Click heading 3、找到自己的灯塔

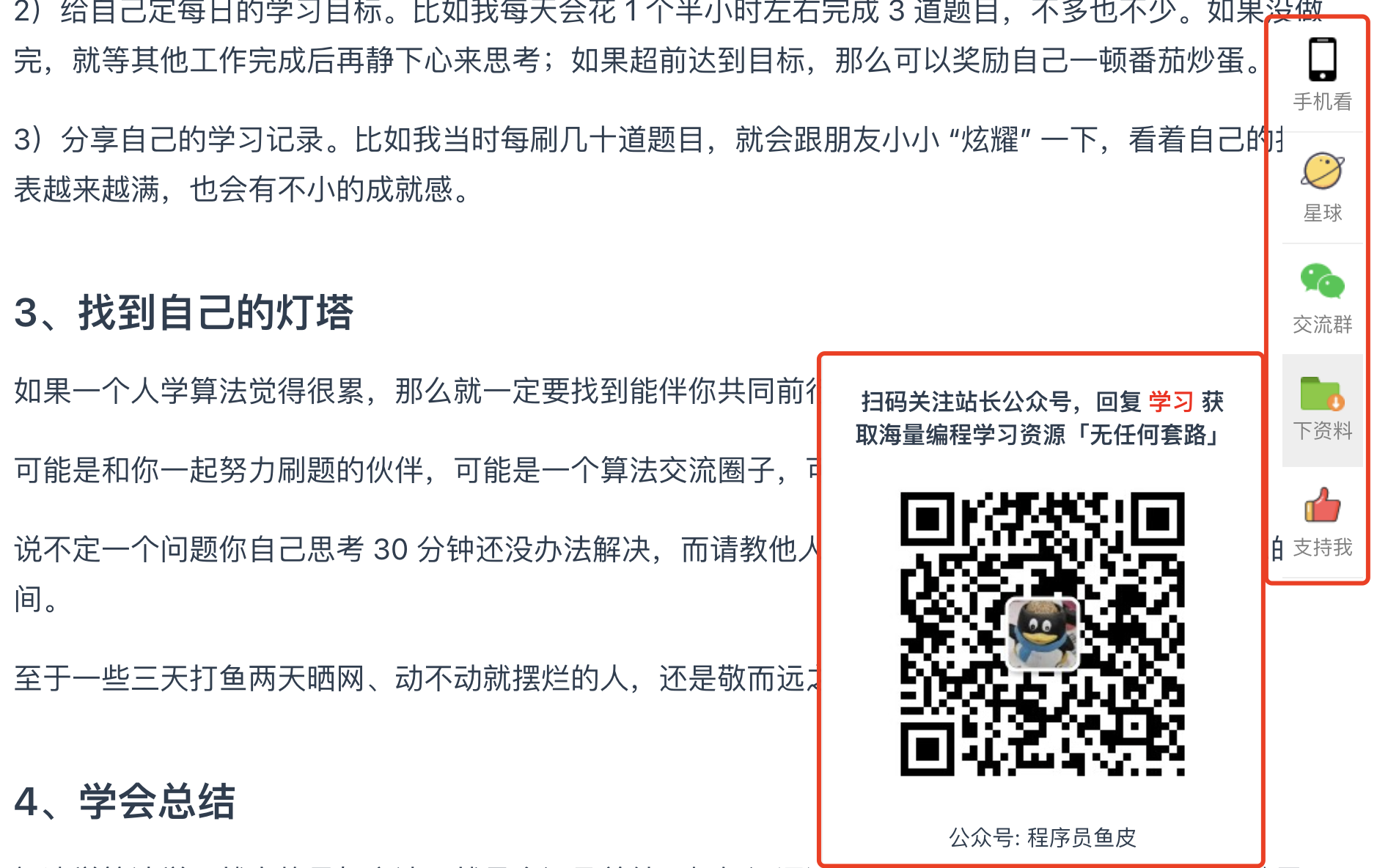point(183,313)
